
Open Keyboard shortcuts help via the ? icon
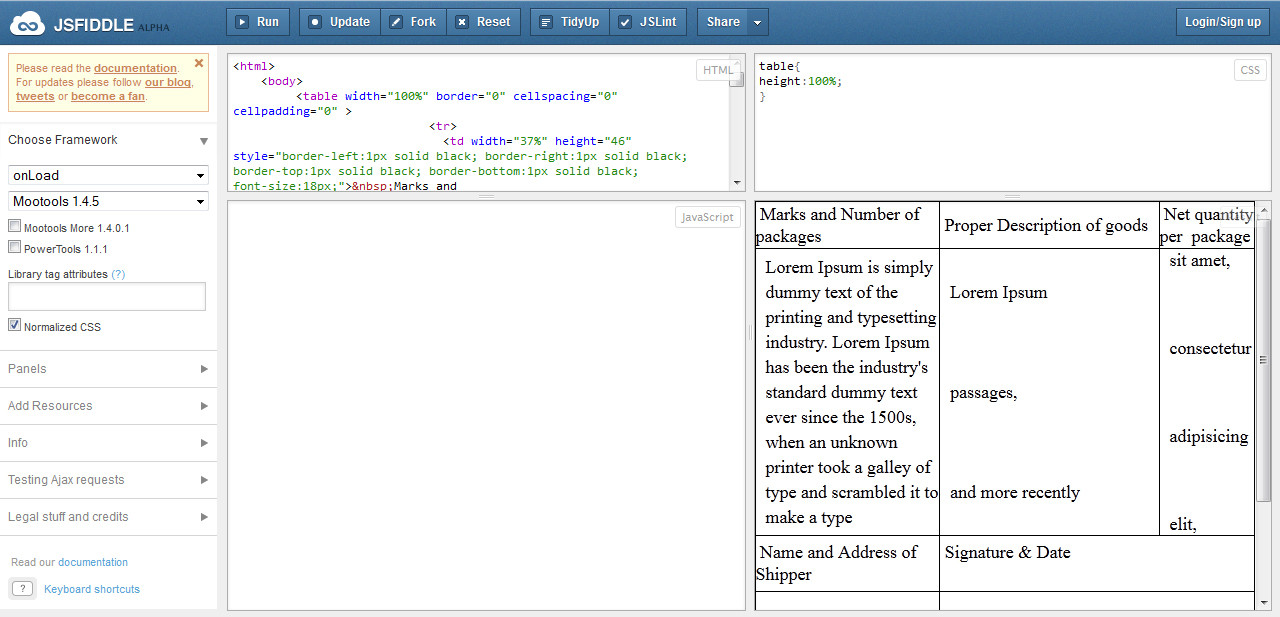pos(22,589)
